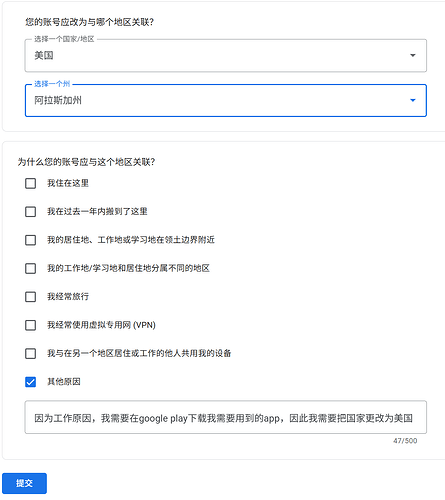Check the 我经常旅行 checkbox
Screen dimensions: 445x500
coord(31,297)
